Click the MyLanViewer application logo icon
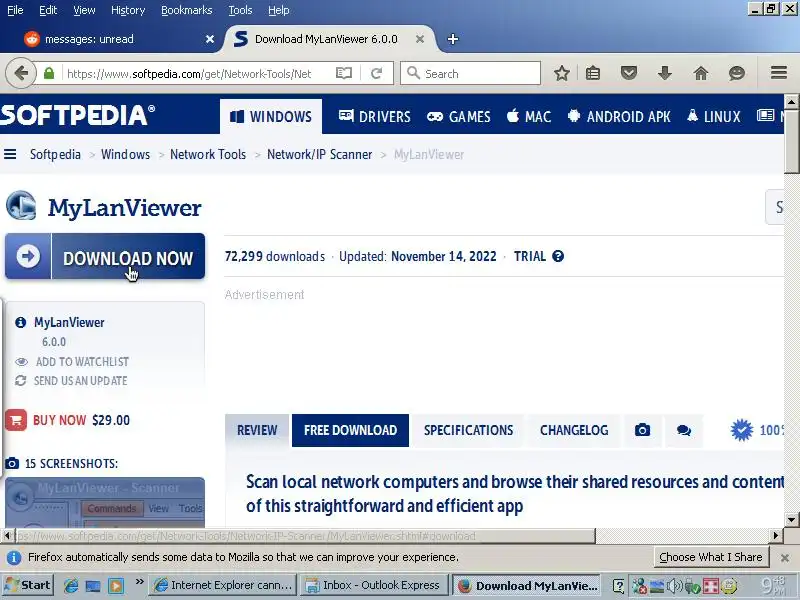800x600 pixels. pyautogui.click(x=21, y=206)
